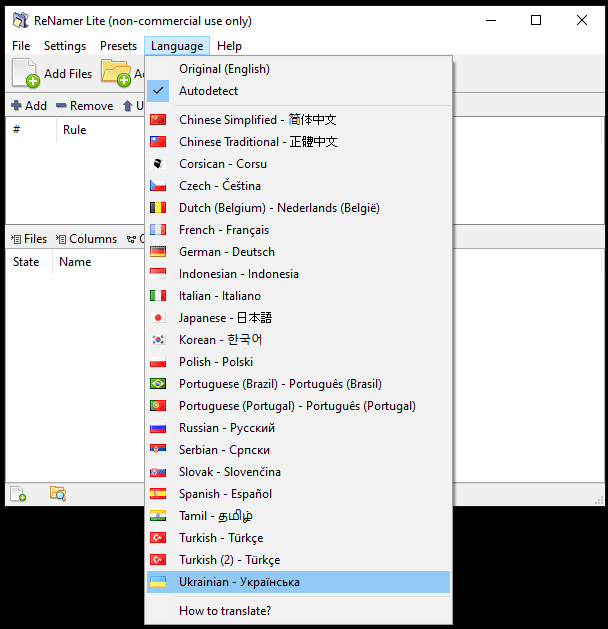This screenshot has width=608, height=629.
Task: Click the # column header in rules
Action: pos(16,129)
